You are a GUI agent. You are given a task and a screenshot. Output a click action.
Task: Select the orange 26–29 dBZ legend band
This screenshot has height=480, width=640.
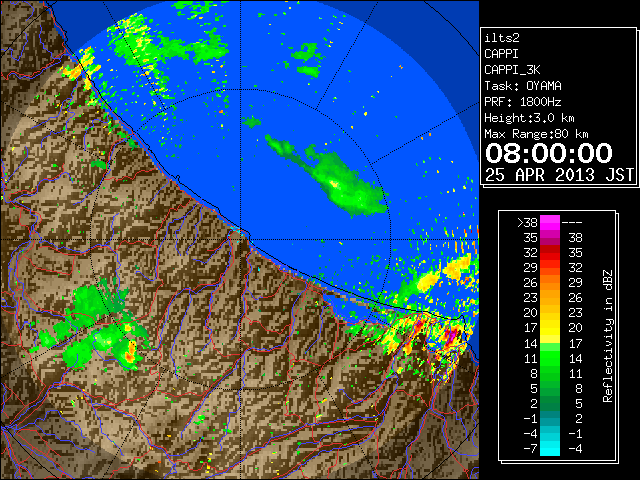coord(550,282)
